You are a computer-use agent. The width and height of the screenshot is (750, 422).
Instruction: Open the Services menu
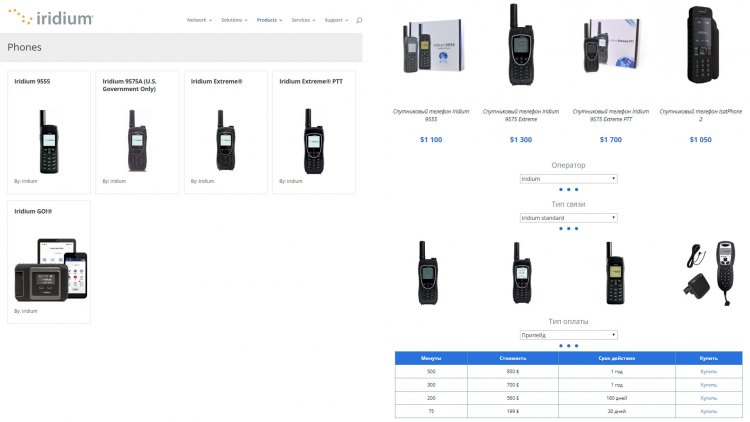(x=303, y=20)
